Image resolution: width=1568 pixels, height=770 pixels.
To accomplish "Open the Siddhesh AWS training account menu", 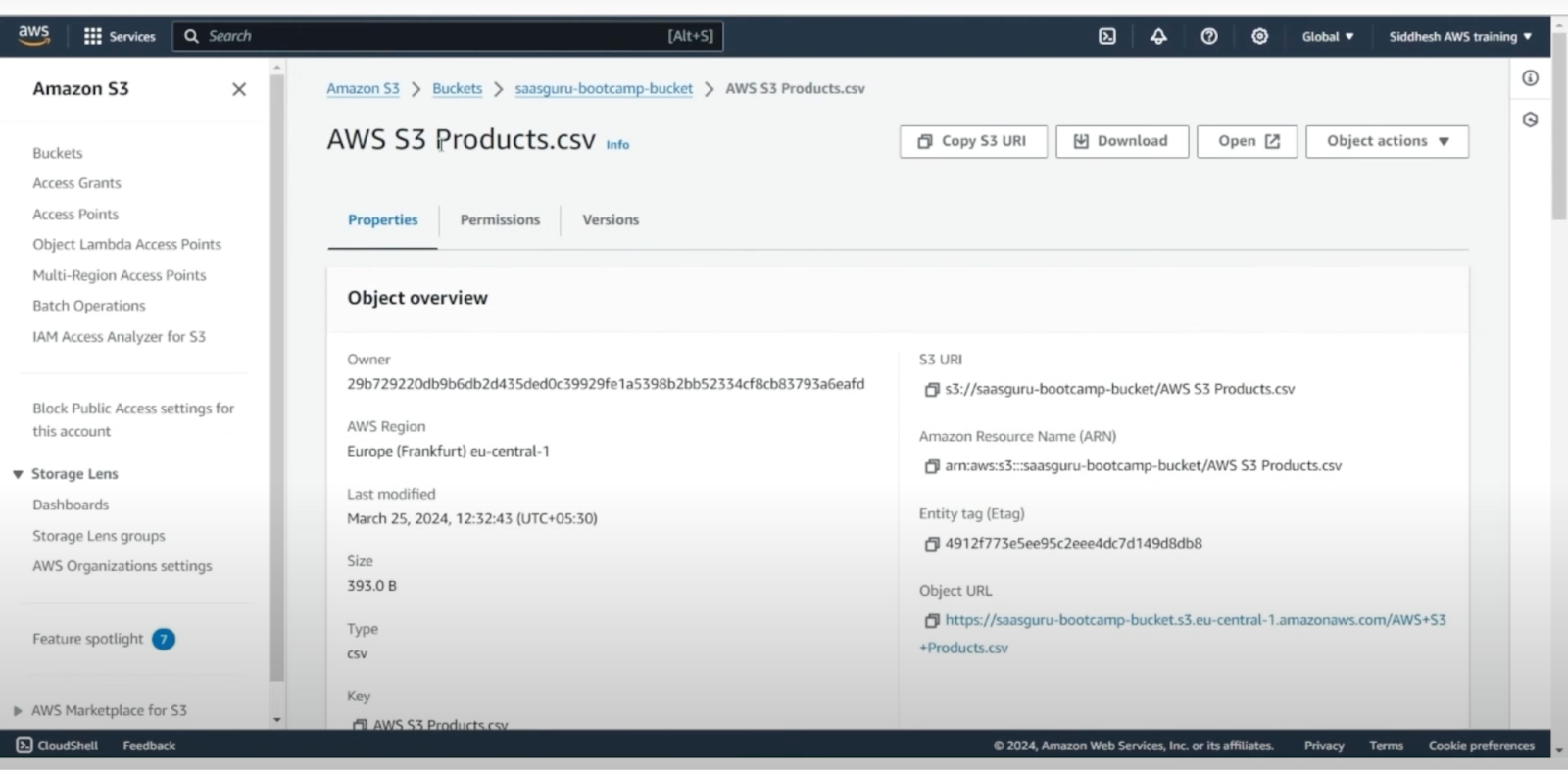I will (1460, 36).
